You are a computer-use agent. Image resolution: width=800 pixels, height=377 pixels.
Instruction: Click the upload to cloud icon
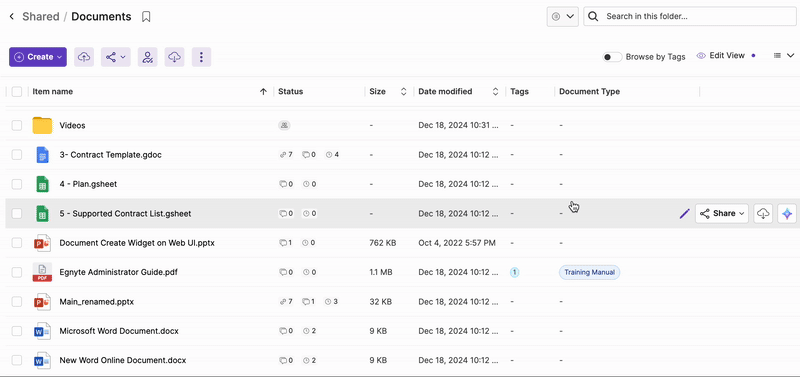pyautogui.click(x=84, y=57)
